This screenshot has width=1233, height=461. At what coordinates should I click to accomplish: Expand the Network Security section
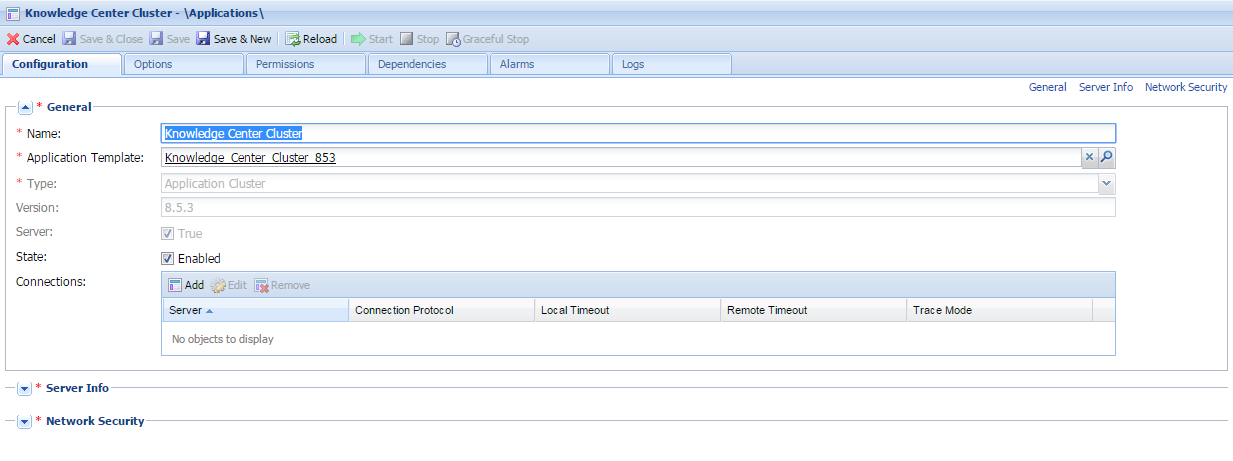pos(25,422)
